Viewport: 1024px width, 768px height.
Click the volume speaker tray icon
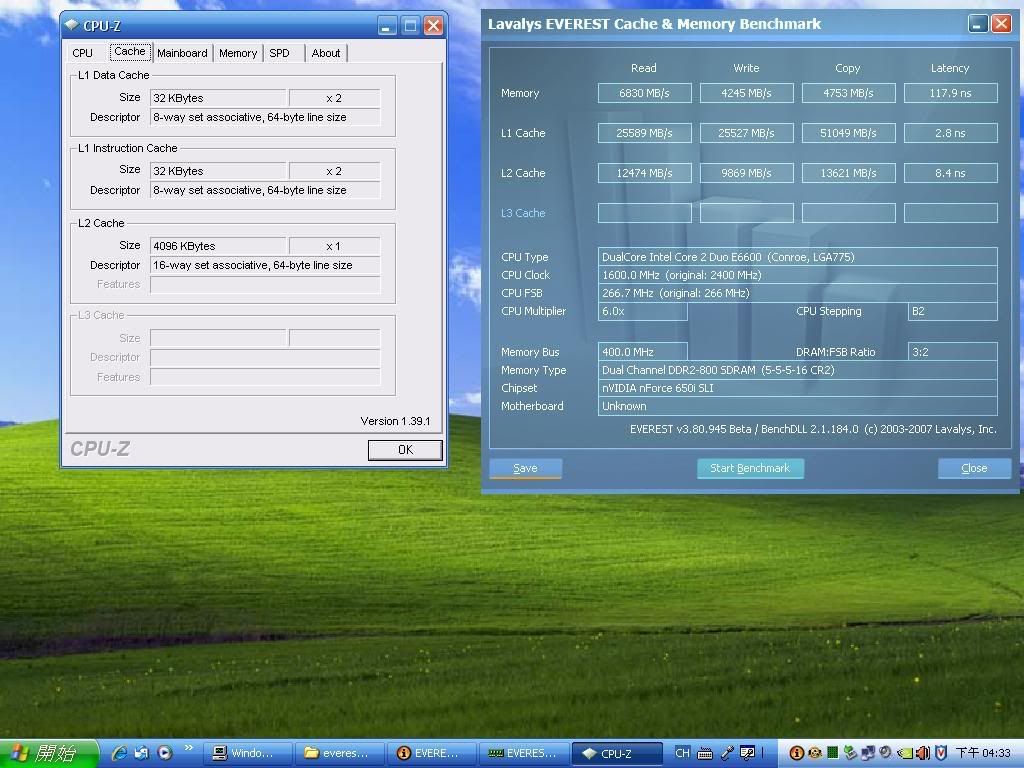[x=923, y=753]
